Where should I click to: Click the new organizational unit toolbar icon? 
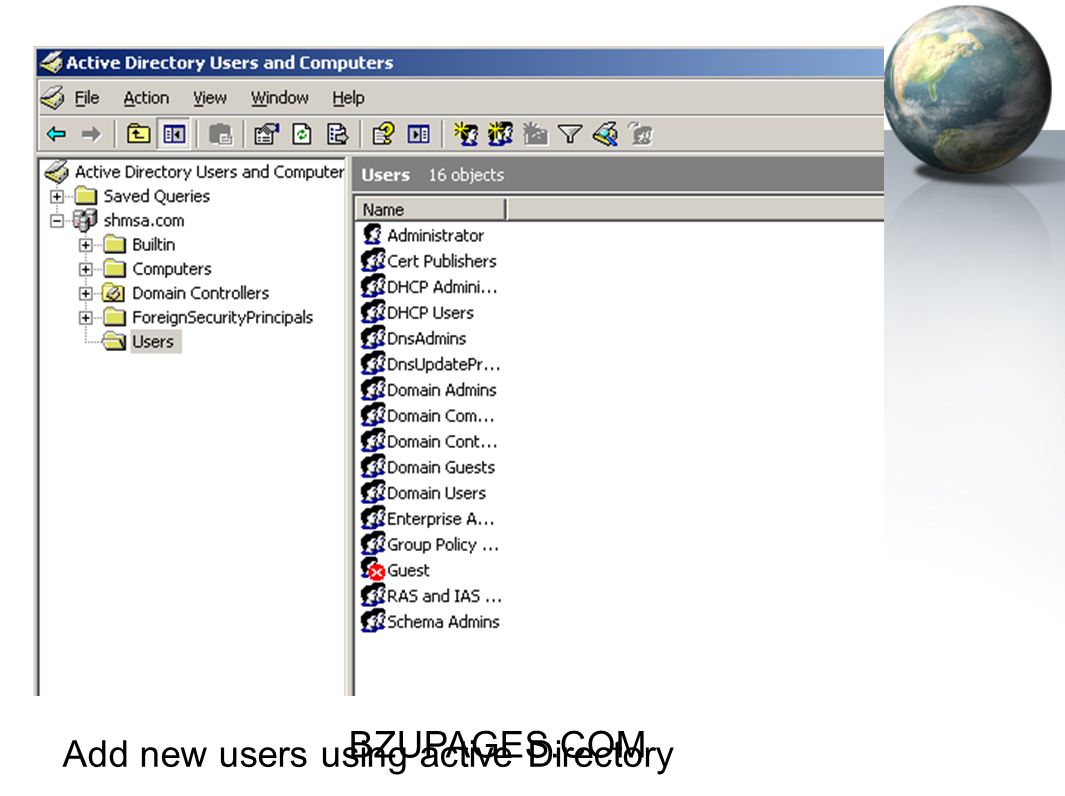[x=535, y=134]
